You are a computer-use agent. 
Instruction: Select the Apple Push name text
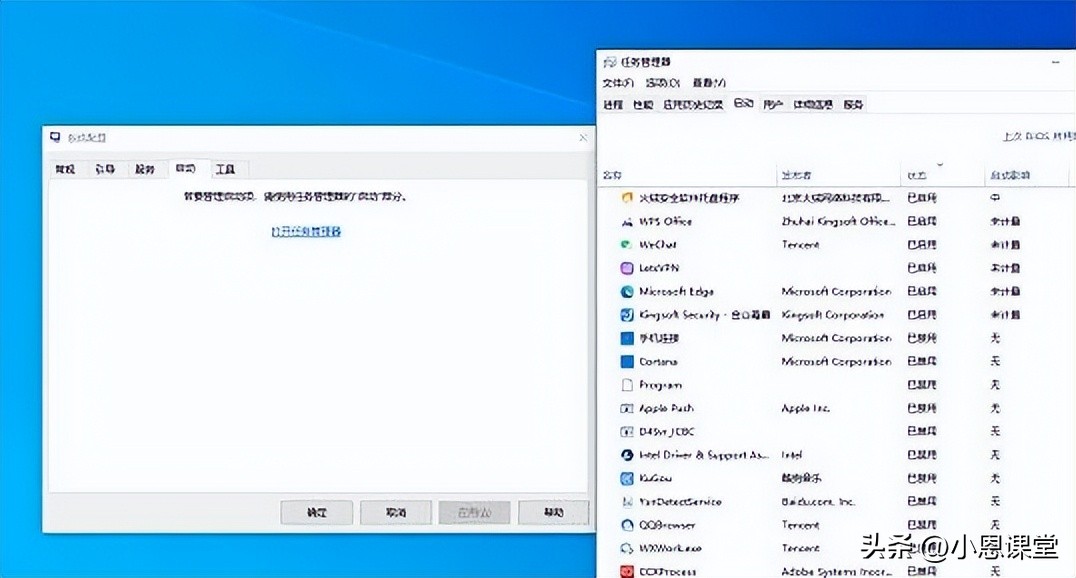(x=666, y=408)
